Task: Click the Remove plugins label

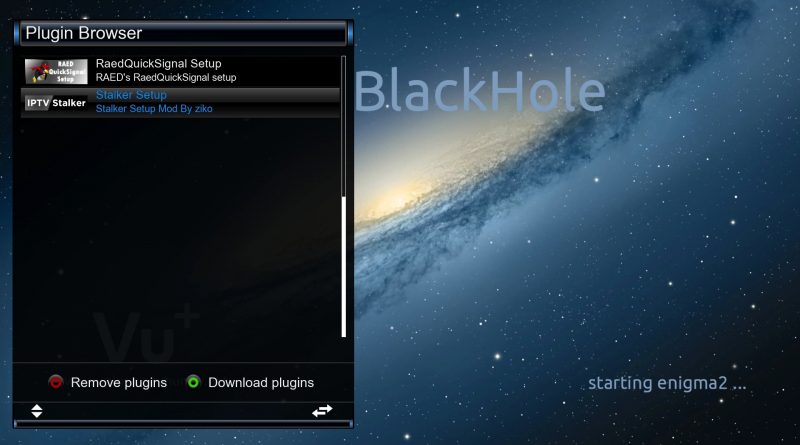Action: 119,383
